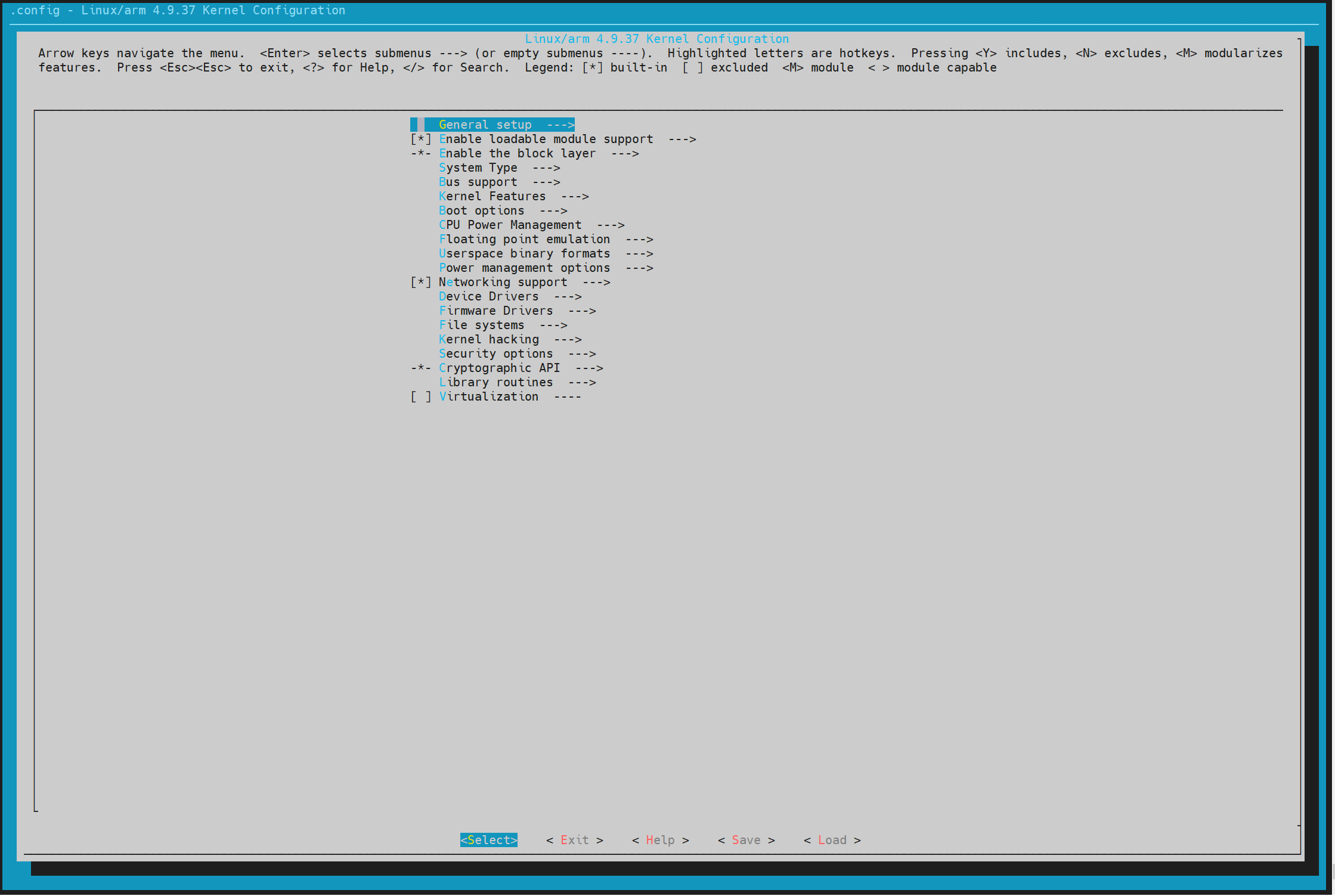Open the File systems submenu
This screenshot has width=1335, height=896.
click(481, 325)
